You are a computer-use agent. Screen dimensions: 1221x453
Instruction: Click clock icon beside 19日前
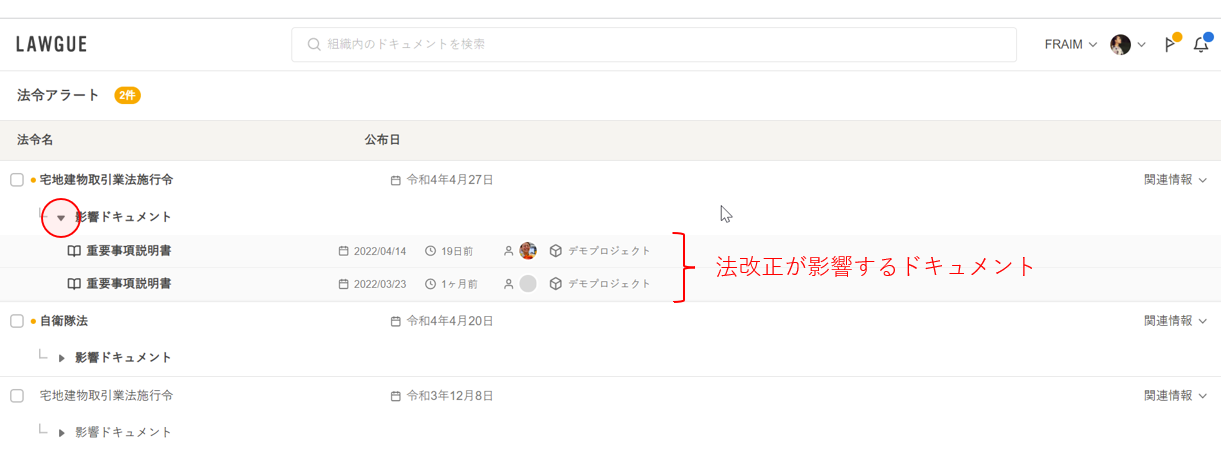point(430,251)
